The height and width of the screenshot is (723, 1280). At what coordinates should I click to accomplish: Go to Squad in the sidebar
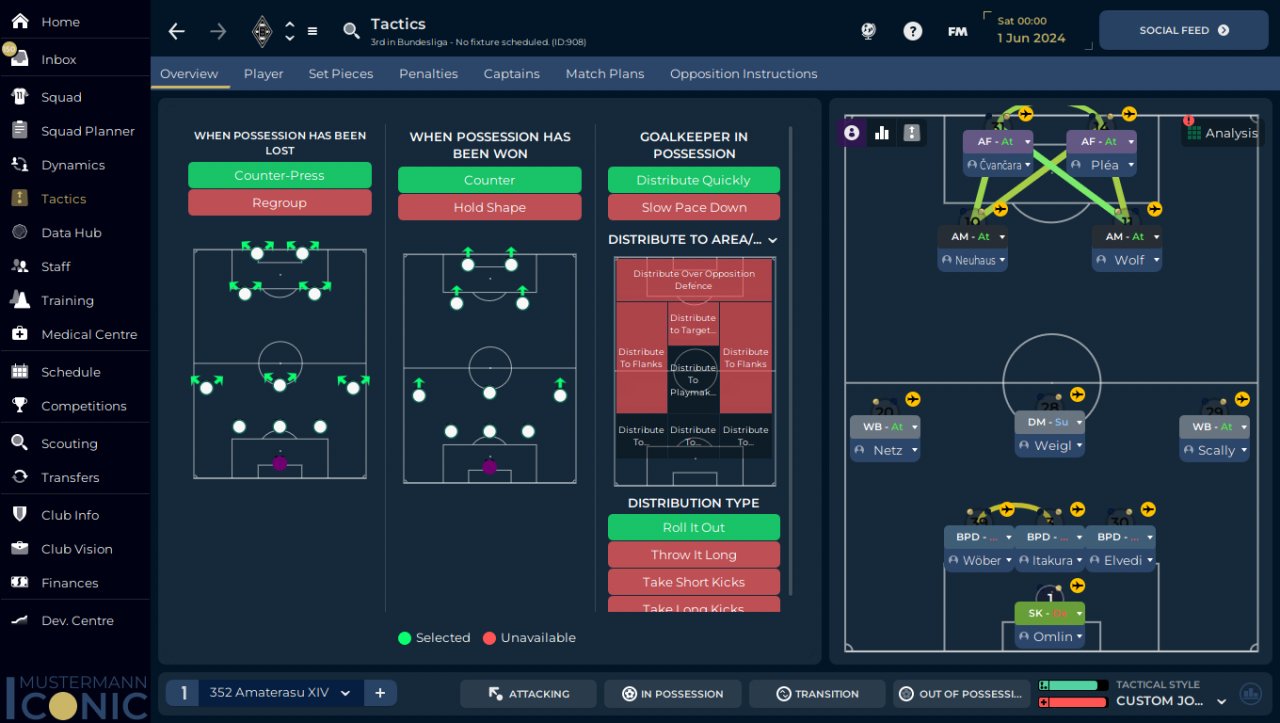(61, 97)
